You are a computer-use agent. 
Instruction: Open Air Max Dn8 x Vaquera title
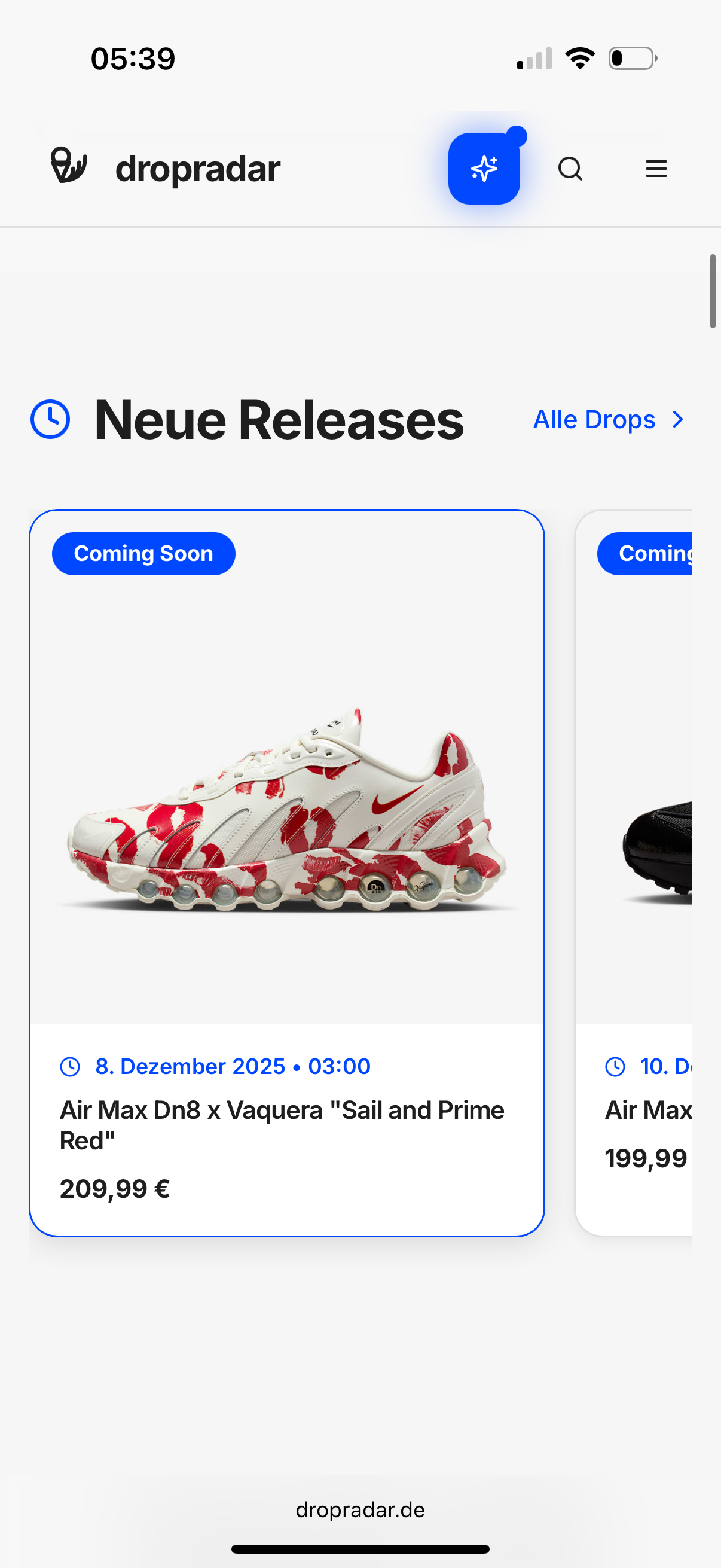tap(282, 1125)
